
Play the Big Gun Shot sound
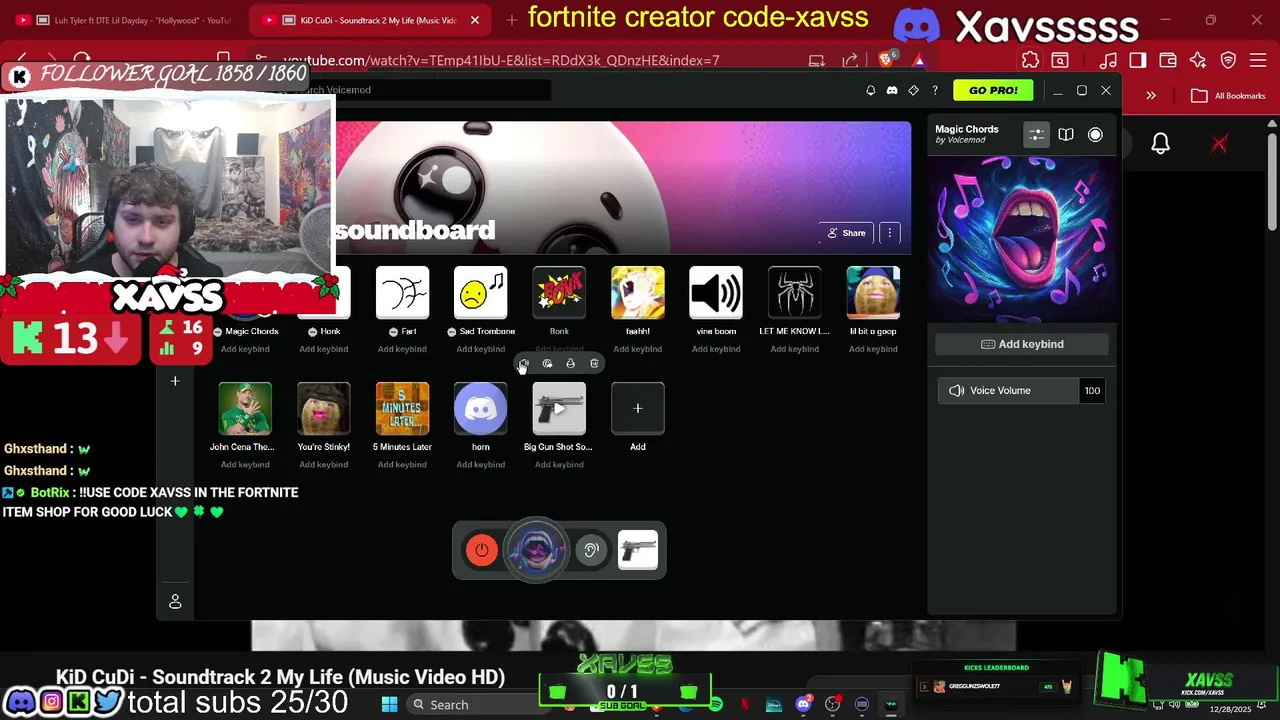click(x=559, y=408)
